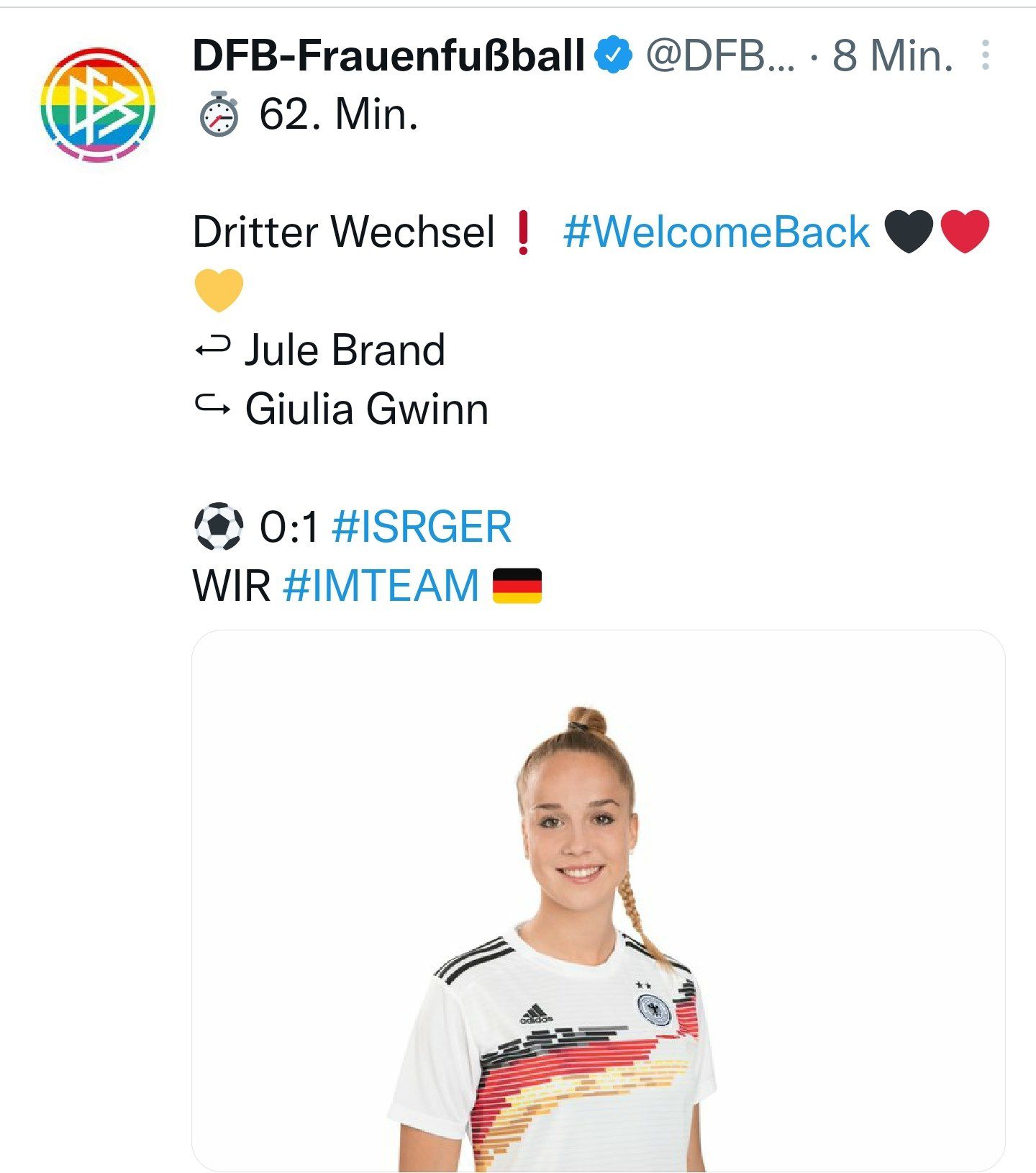
Task: Open the #IMTEAM hashtag
Action: click(381, 585)
